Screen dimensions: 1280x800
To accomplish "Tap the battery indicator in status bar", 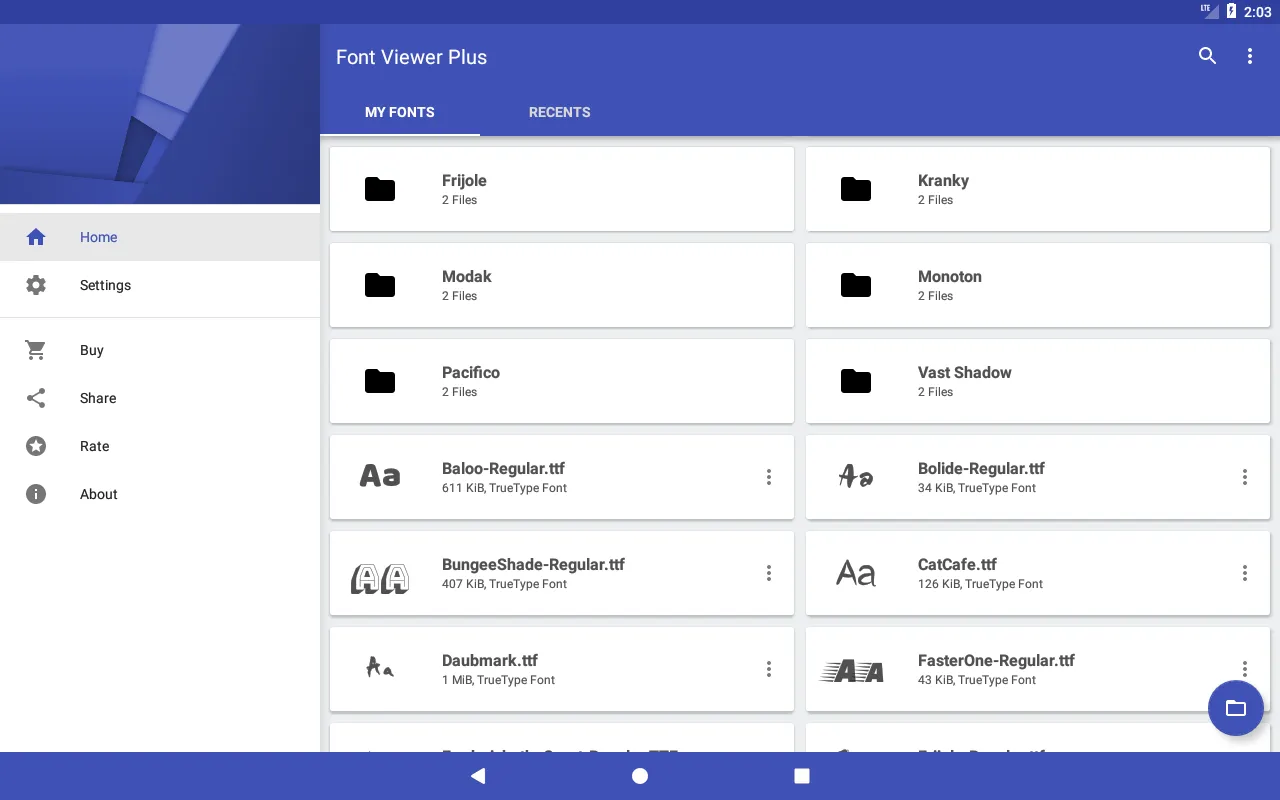I will tap(1231, 12).
